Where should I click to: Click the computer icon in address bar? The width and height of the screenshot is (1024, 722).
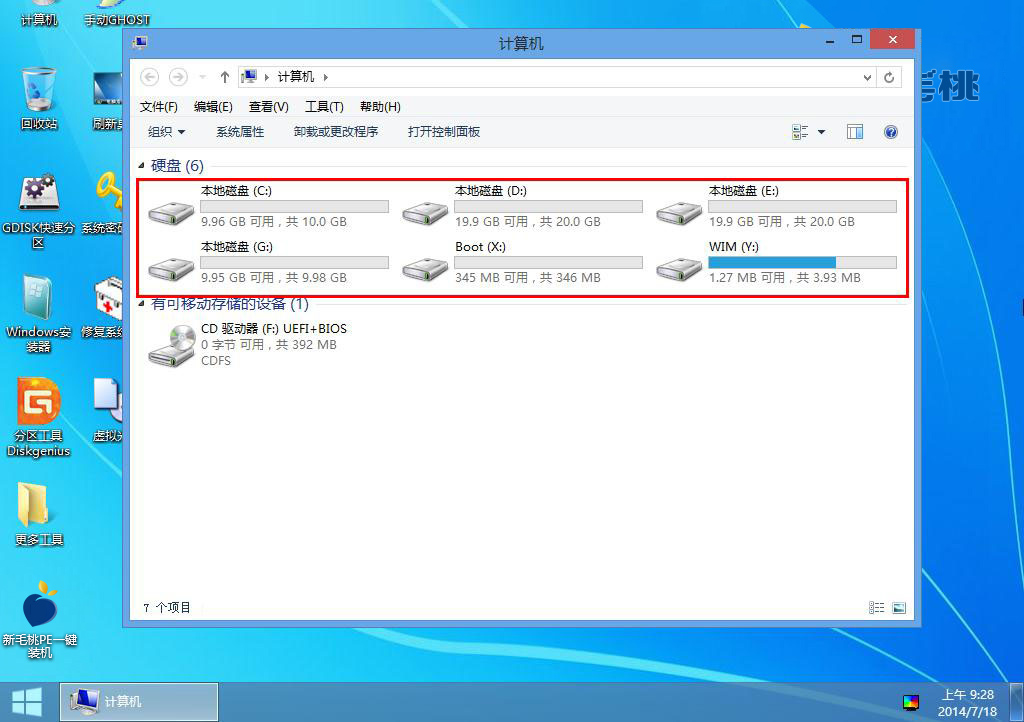click(249, 77)
